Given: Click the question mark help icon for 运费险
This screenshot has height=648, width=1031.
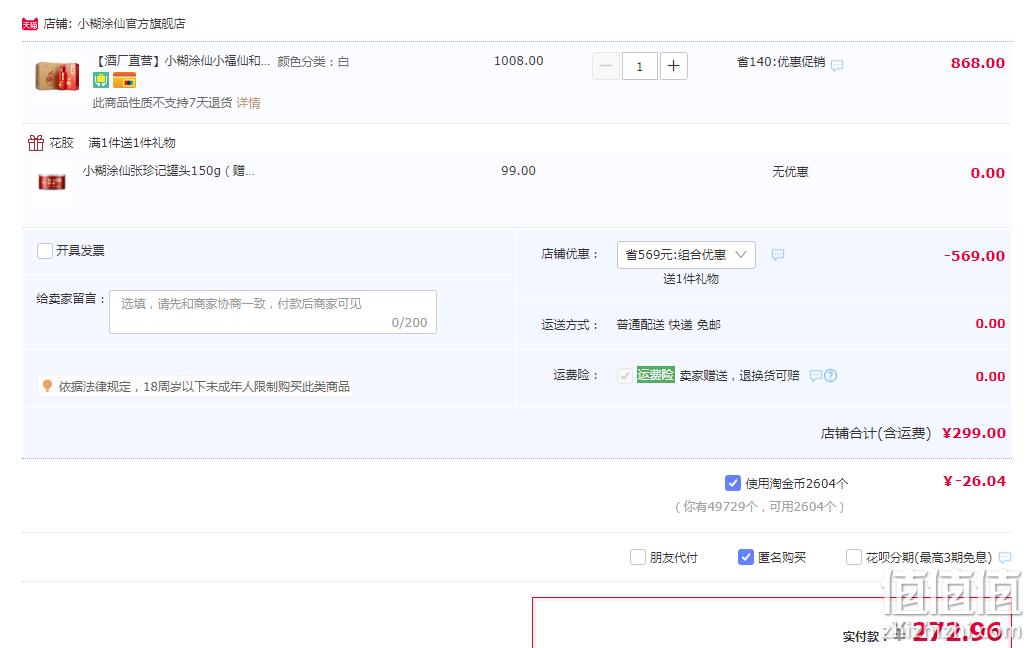Looking at the screenshot, I should click(x=830, y=376).
